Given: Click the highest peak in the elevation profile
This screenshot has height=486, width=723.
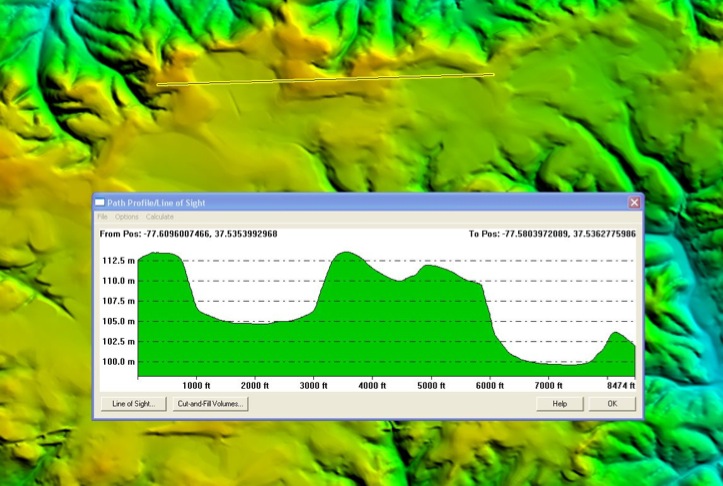Looking at the screenshot, I should coord(346,253).
